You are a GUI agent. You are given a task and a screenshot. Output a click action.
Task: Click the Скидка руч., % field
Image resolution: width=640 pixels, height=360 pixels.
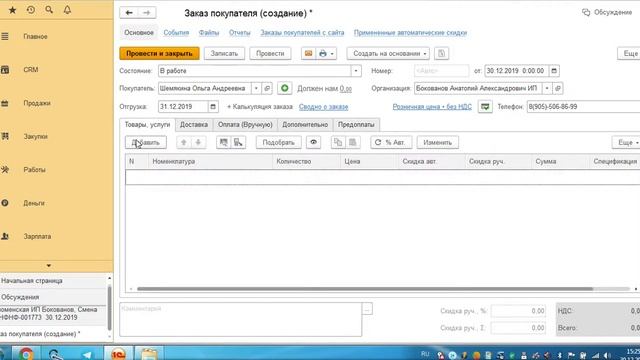(x=518, y=311)
